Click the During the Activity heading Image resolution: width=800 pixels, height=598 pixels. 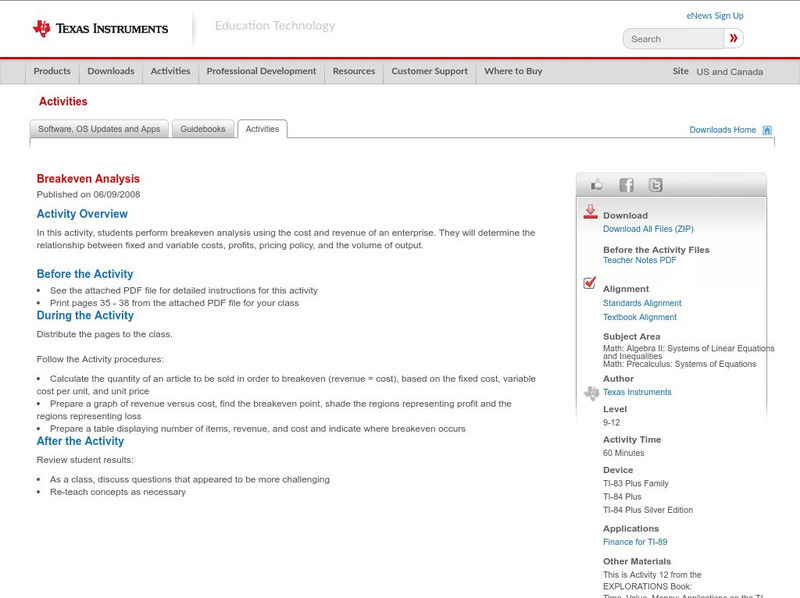point(85,315)
